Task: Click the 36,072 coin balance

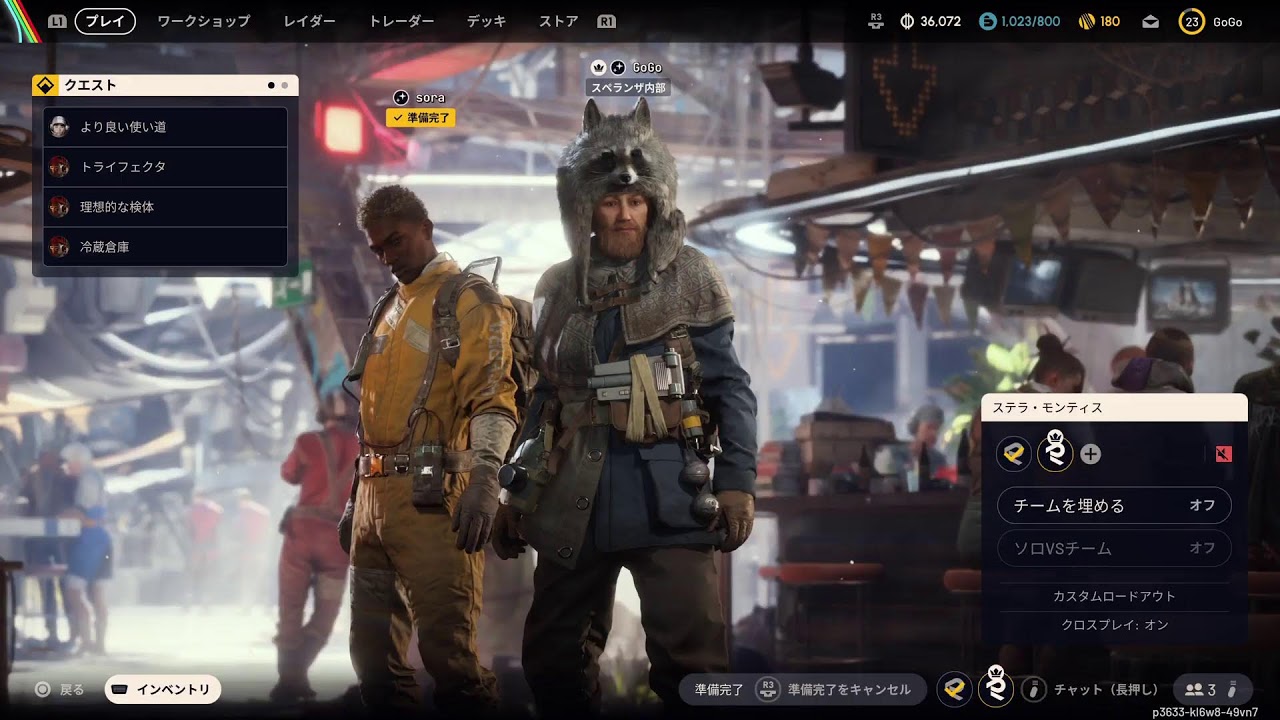Action: tap(940, 21)
